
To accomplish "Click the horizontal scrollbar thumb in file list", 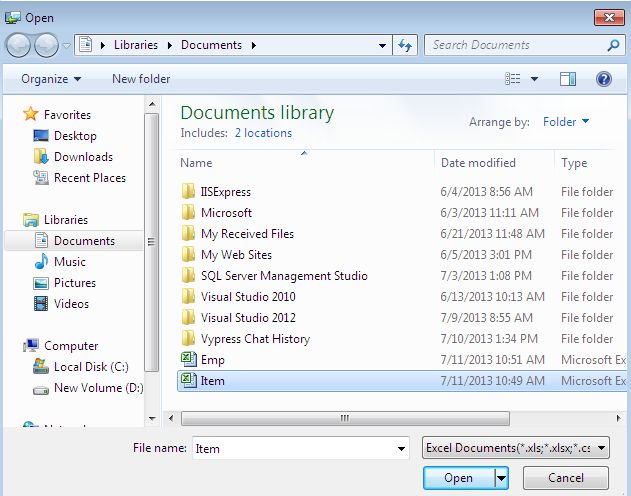I will click(345, 418).
